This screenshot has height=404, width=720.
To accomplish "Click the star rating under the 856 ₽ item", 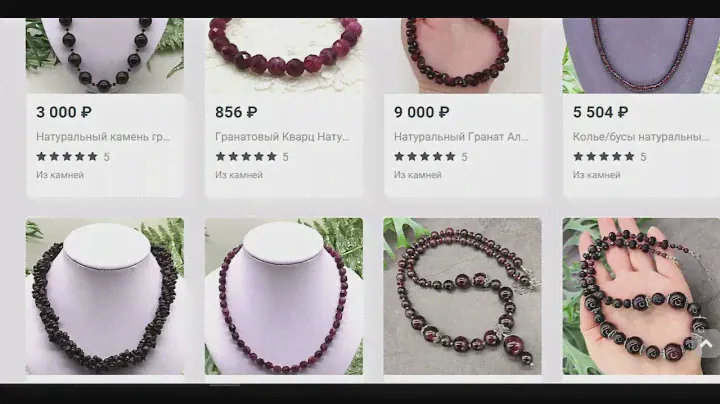I will (252, 157).
